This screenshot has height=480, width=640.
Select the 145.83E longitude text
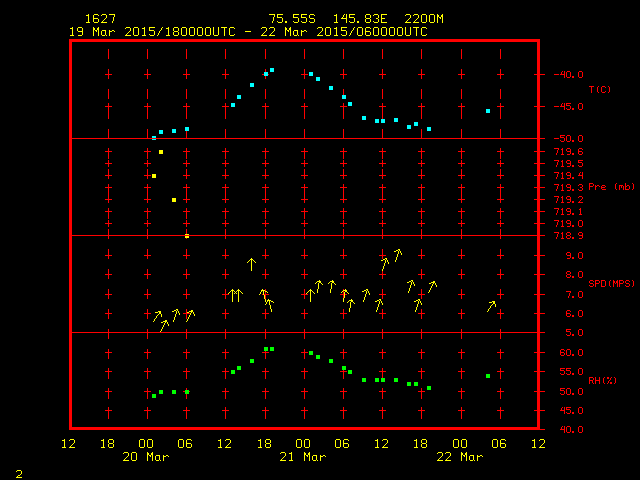coord(364,19)
